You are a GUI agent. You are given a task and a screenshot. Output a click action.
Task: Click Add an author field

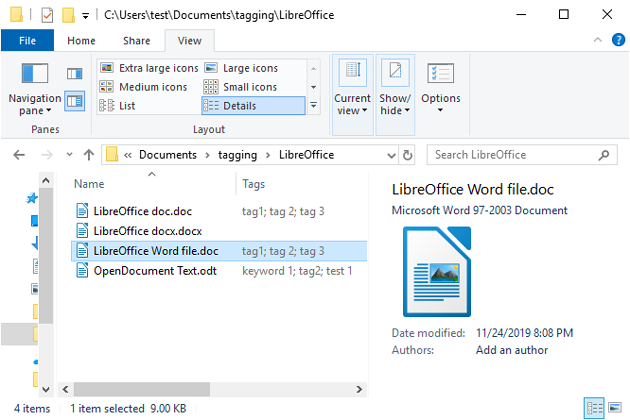[511, 350]
